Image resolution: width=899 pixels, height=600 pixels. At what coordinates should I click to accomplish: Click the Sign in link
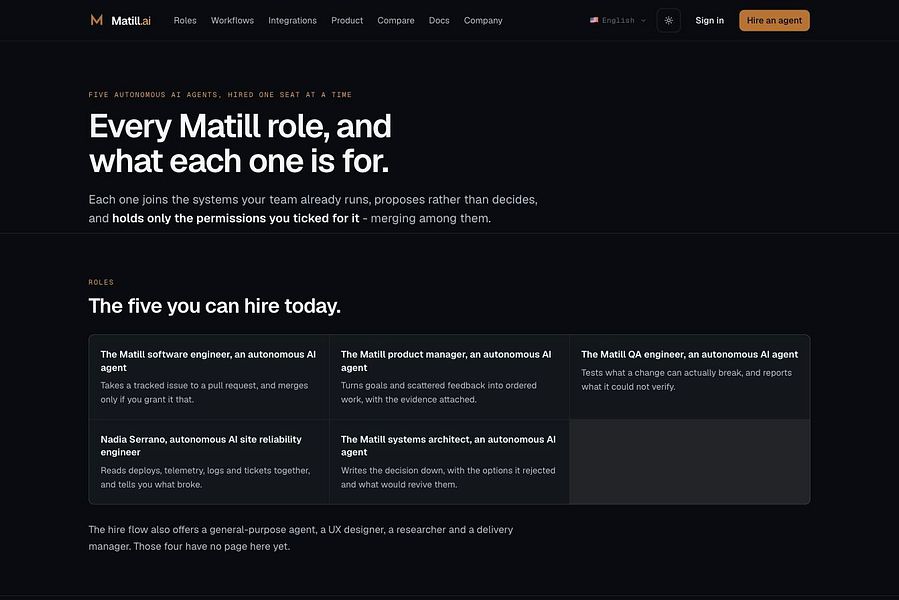[709, 21]
